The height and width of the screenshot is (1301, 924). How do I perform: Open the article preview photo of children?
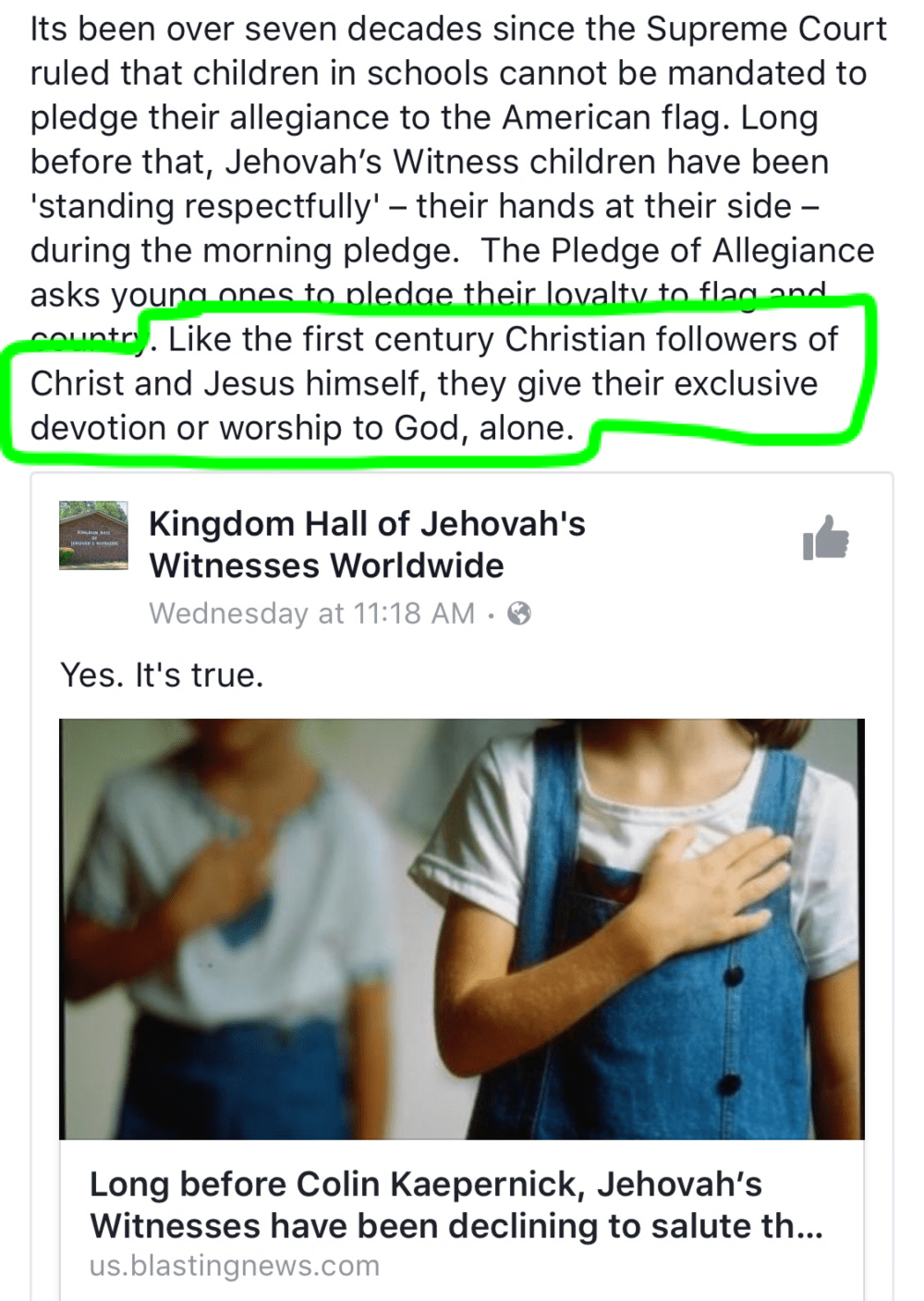(462, 929)
